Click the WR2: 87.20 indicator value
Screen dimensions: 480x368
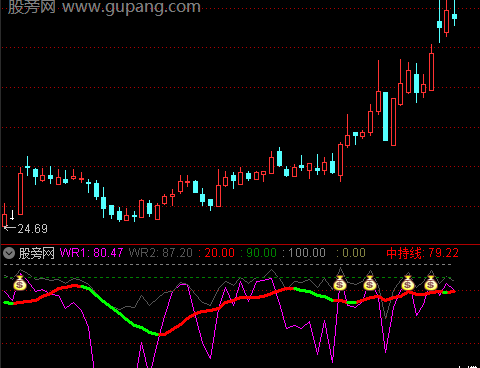click(161, 253)
